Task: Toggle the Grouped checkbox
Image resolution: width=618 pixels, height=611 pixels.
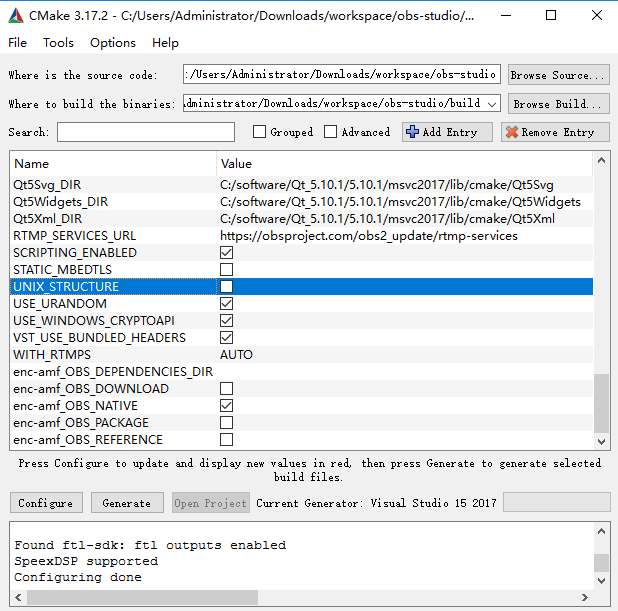Action: (x=259, y=132)
